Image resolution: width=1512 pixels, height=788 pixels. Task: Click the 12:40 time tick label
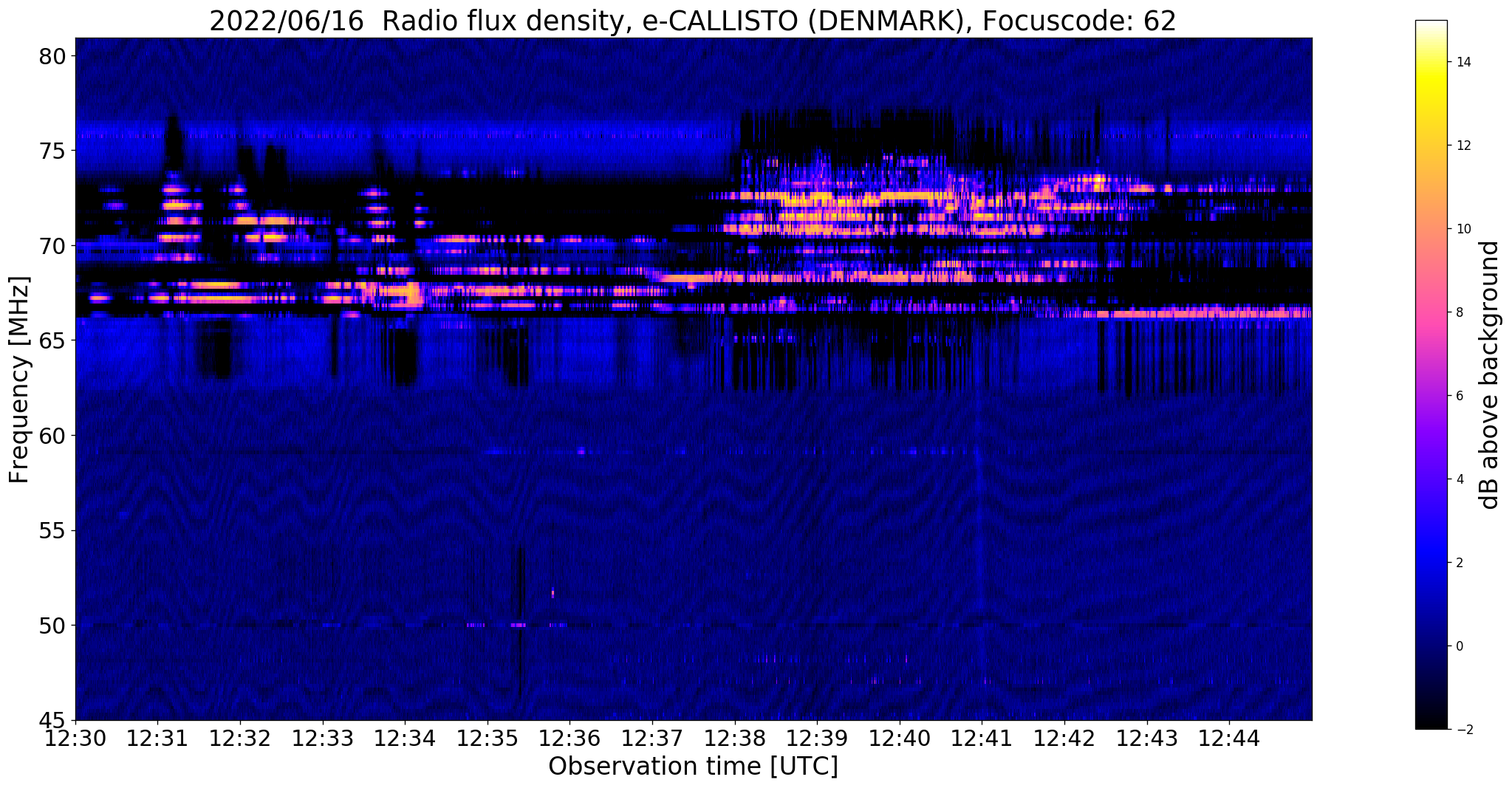pyautogui.click(x=900, y=739)
